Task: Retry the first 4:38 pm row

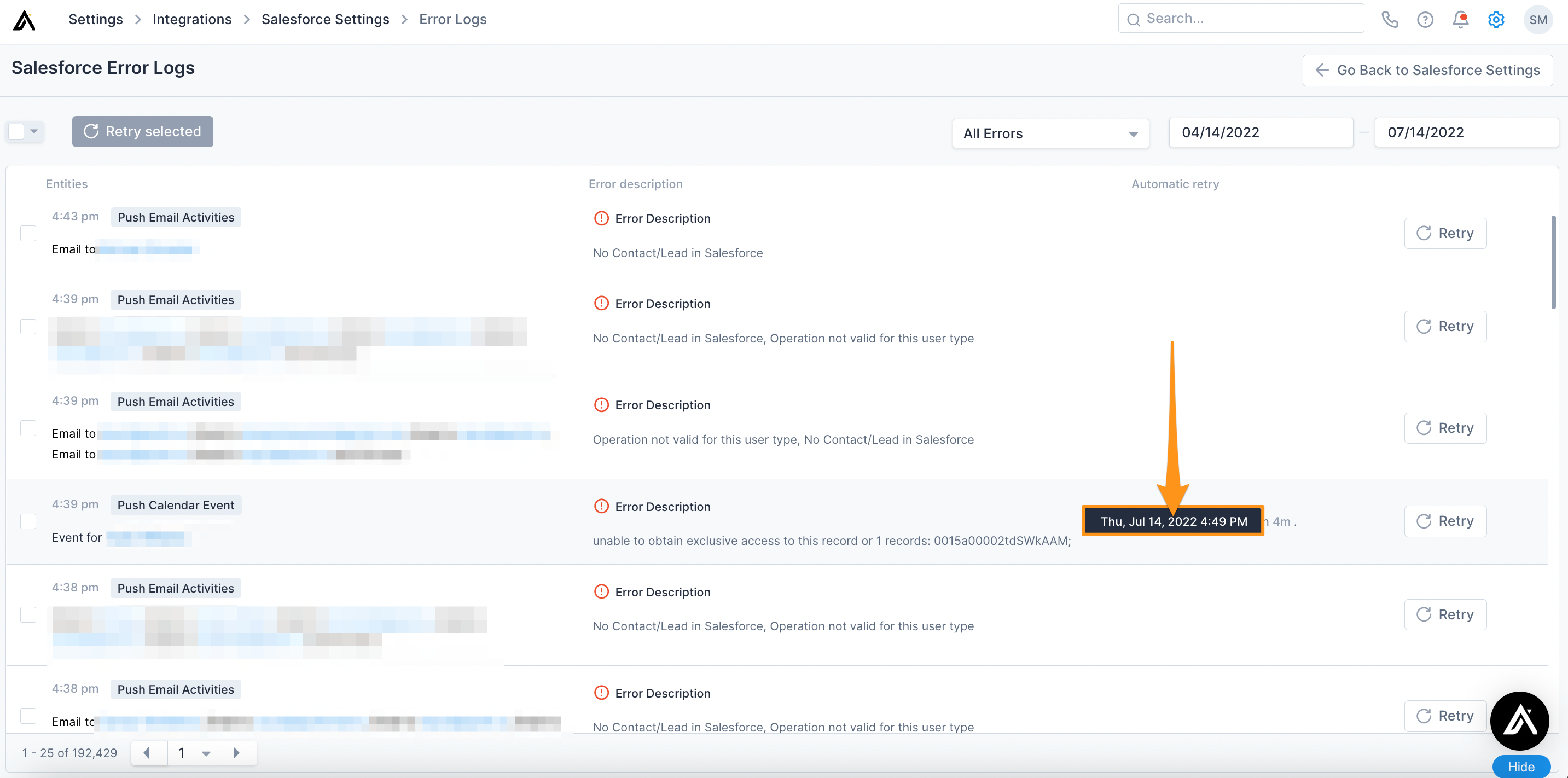Action: pyautogui.click(x=1445, y=614)
